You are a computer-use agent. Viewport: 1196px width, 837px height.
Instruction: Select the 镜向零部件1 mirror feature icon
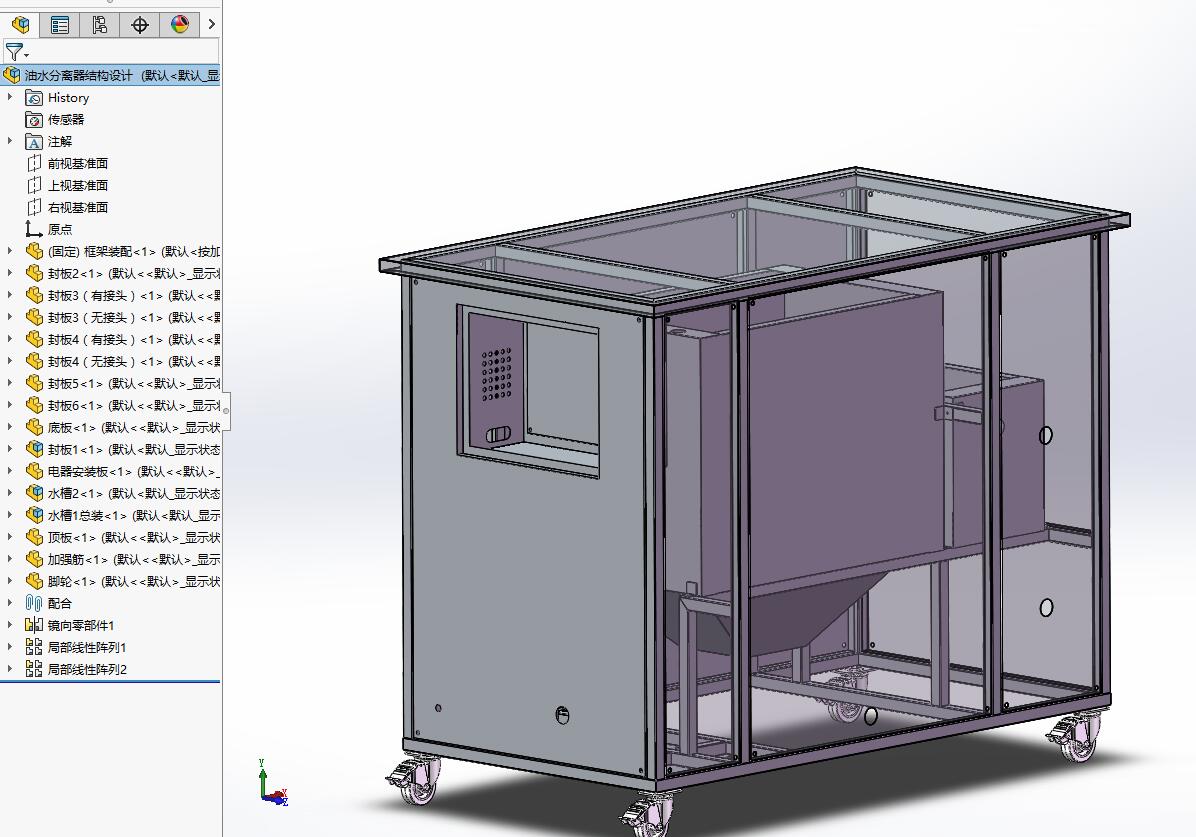pyautogui.click(x=34, y=626)
